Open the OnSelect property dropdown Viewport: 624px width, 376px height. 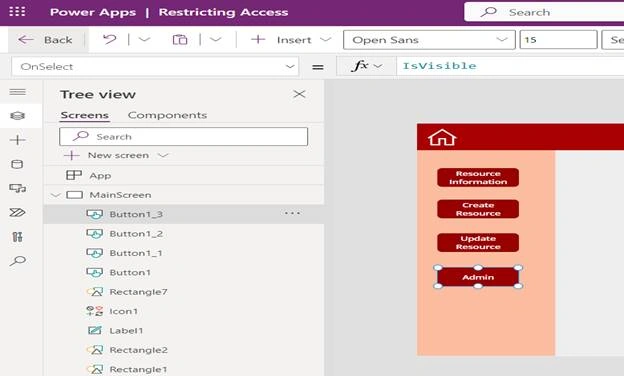155,66
